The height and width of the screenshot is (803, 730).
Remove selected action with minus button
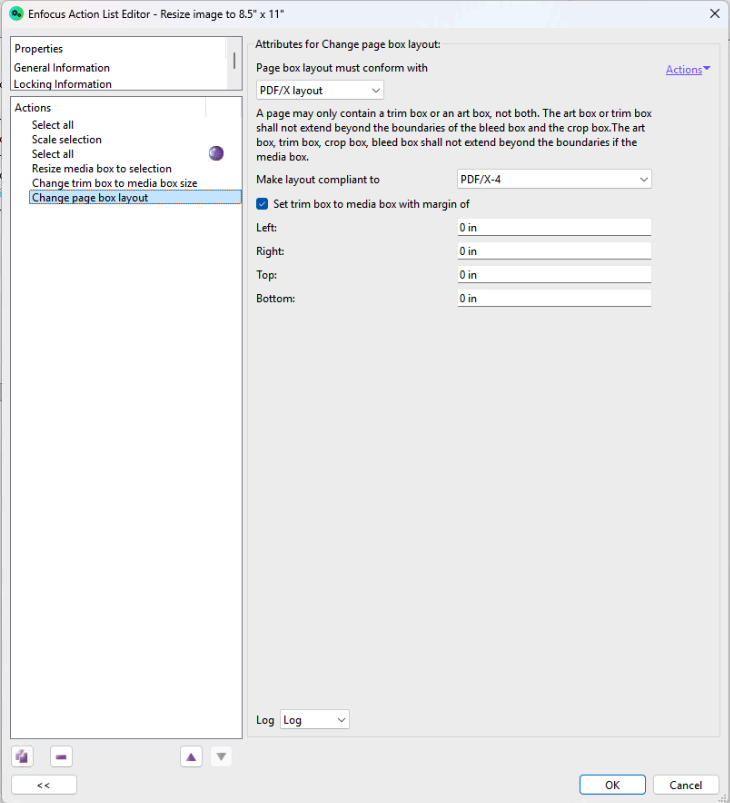[x=61, y=756]
